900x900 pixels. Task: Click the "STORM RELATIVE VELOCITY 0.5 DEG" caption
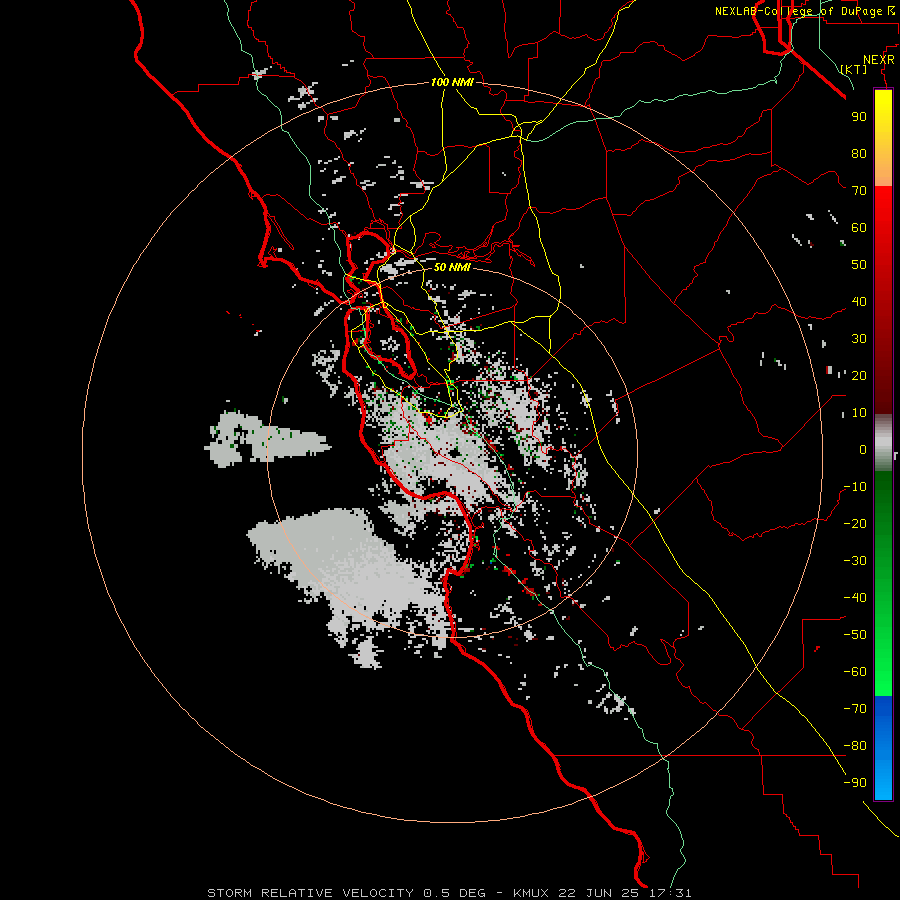(x=346, y=893)
